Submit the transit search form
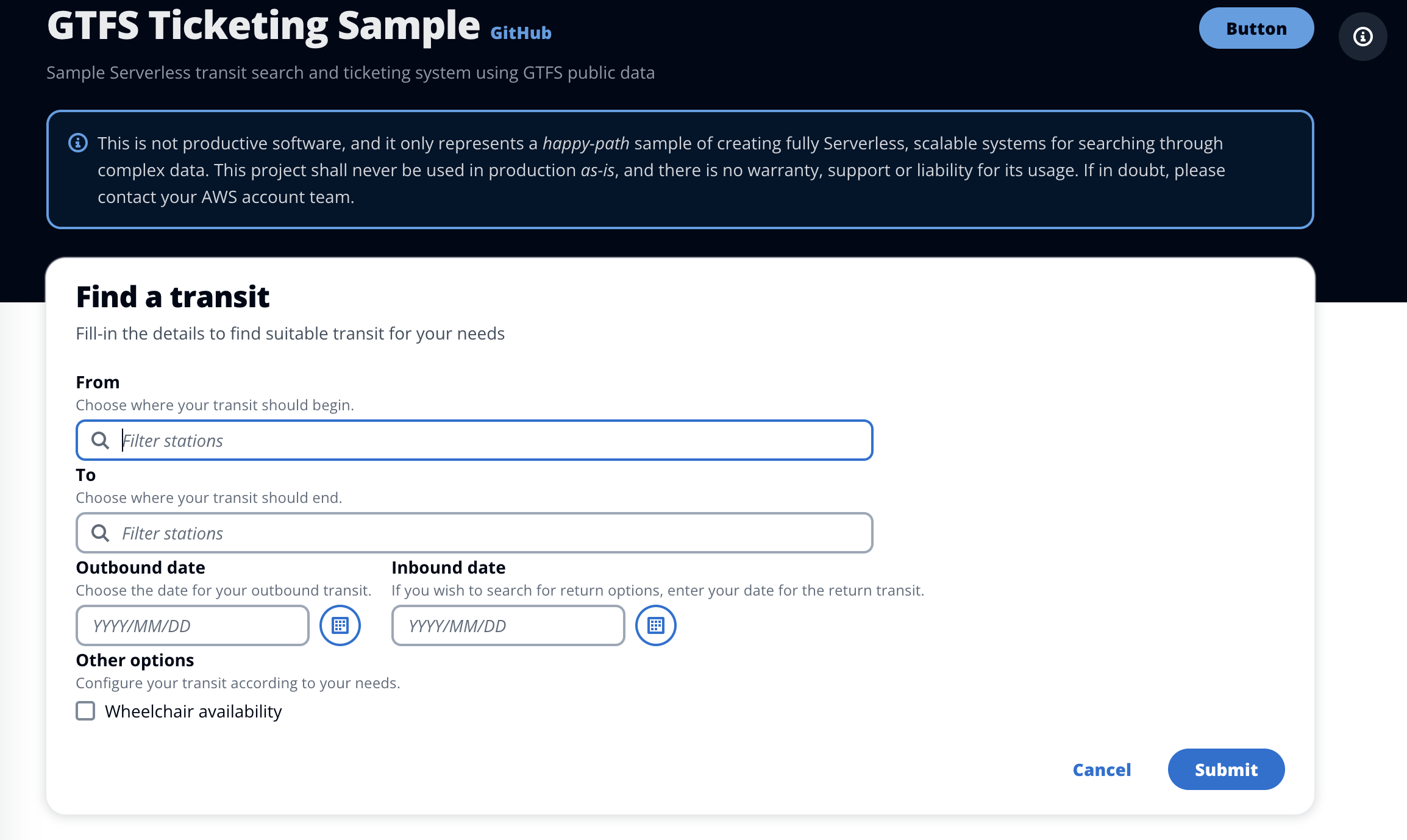Screen dimensions: 1407x840 click(x=1227, y=769)
